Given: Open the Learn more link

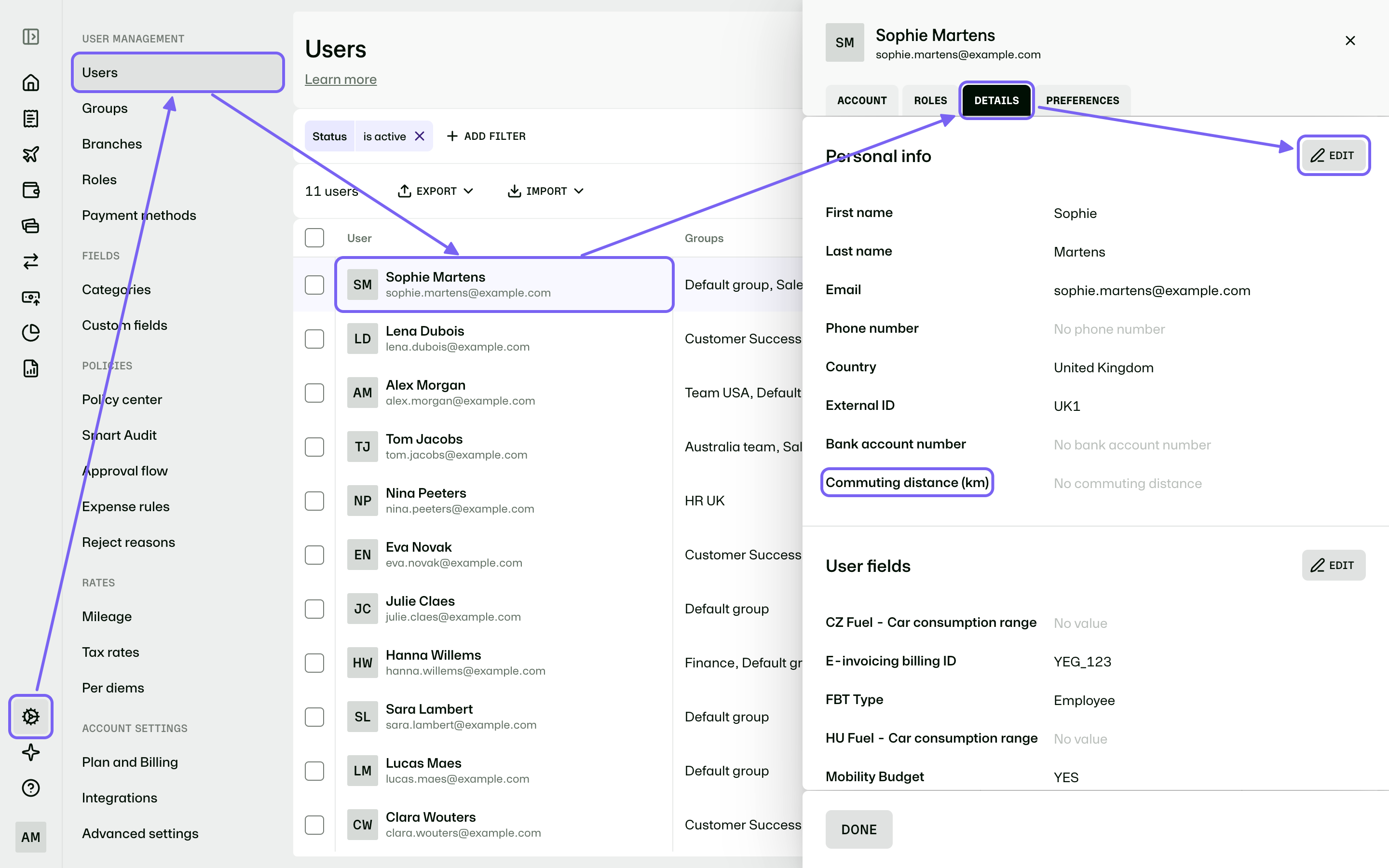Looking at the screenshot, I should tap(340, 79).
